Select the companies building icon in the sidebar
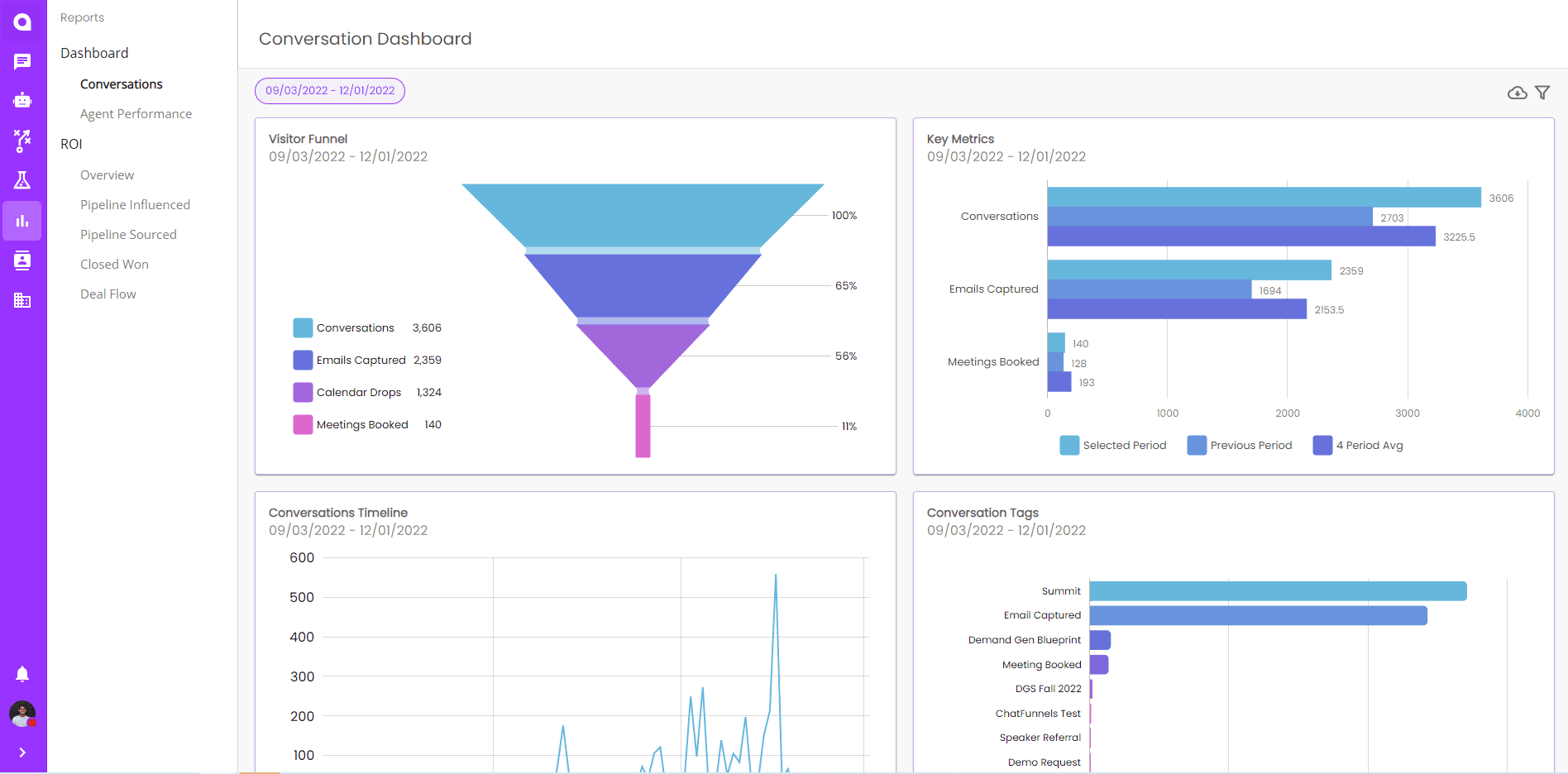The height and width of the screenshot is (774, 1568). tap(22, 299)
